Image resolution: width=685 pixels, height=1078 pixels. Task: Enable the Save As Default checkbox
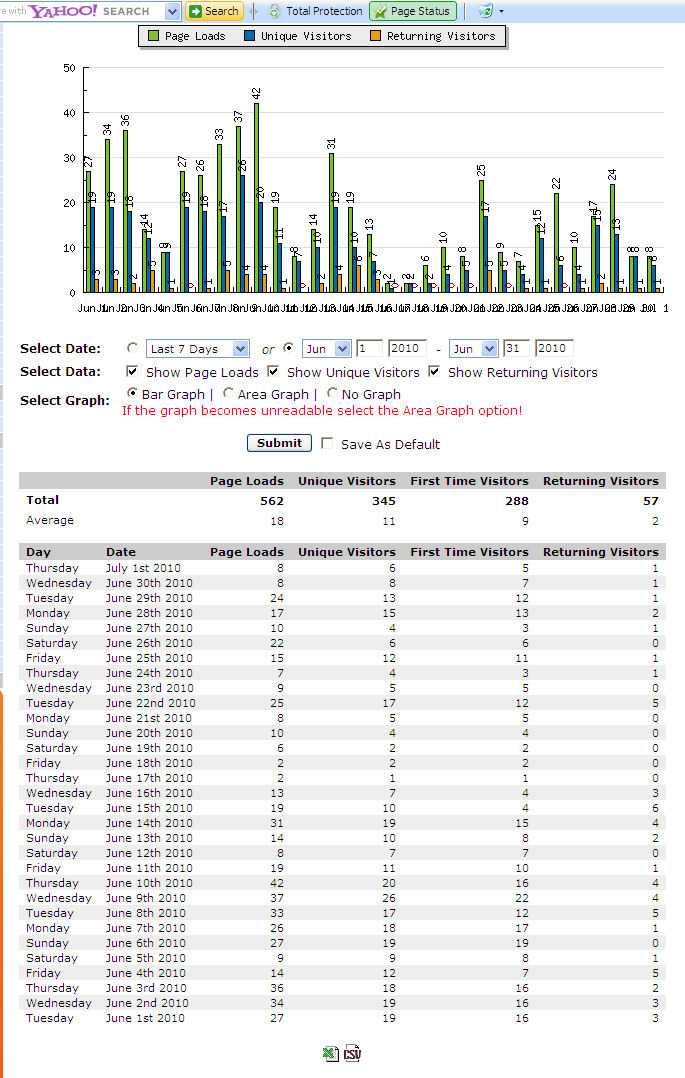coord(327,443)
